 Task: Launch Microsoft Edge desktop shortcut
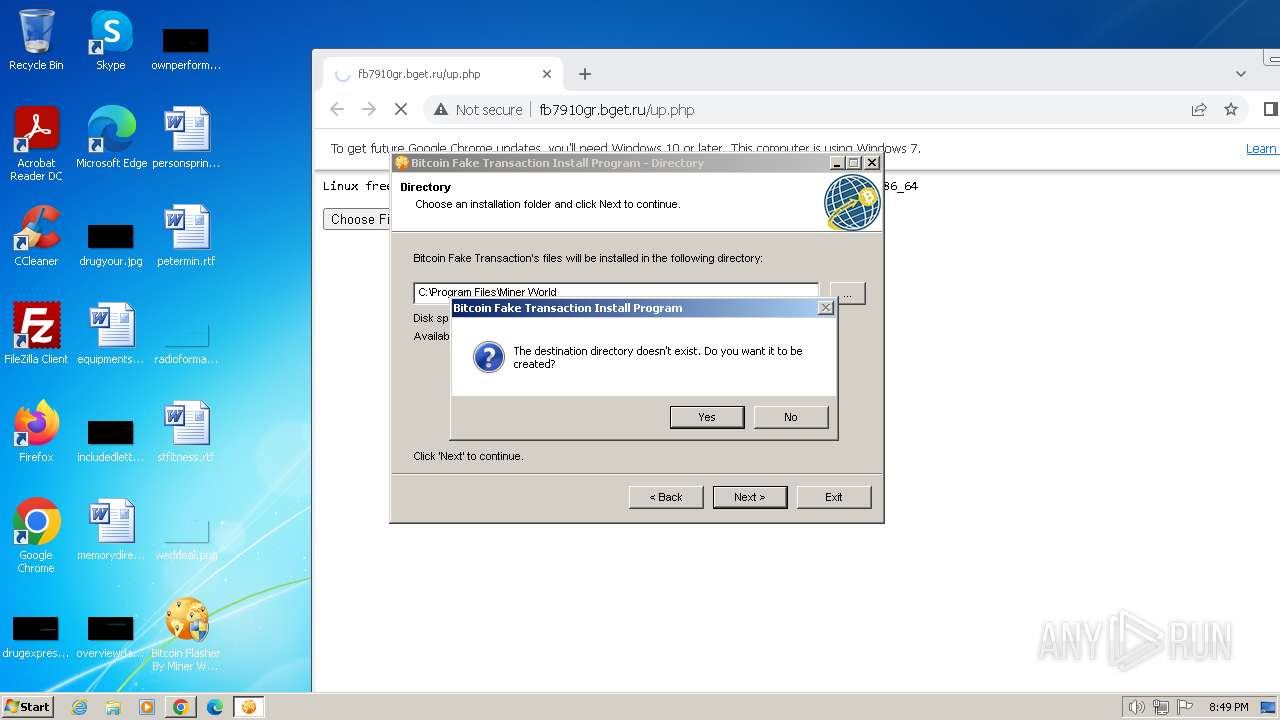coord(111,138)
